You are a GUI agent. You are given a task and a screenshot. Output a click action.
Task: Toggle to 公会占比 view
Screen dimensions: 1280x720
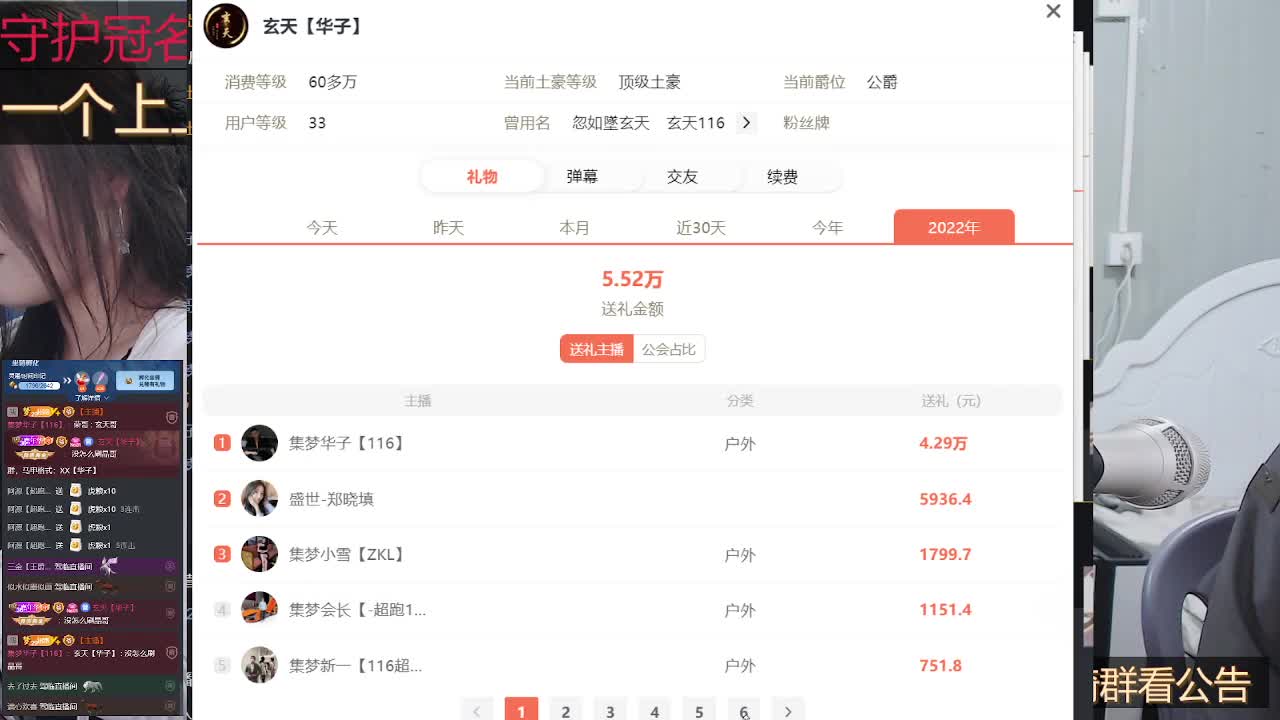pyautogui.click(x=669, y=349)
